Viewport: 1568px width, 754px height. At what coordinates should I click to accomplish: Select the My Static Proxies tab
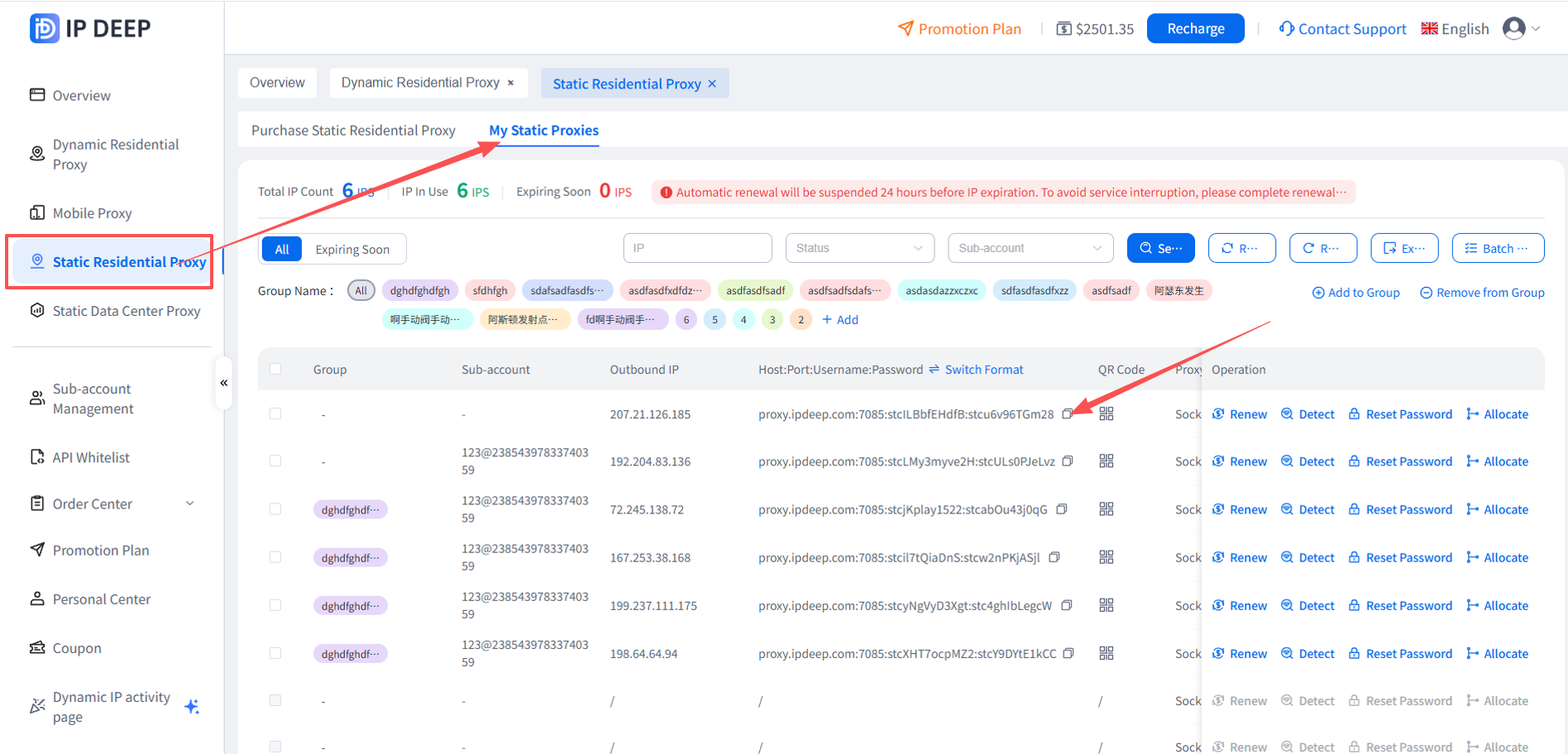pos(544,131)
